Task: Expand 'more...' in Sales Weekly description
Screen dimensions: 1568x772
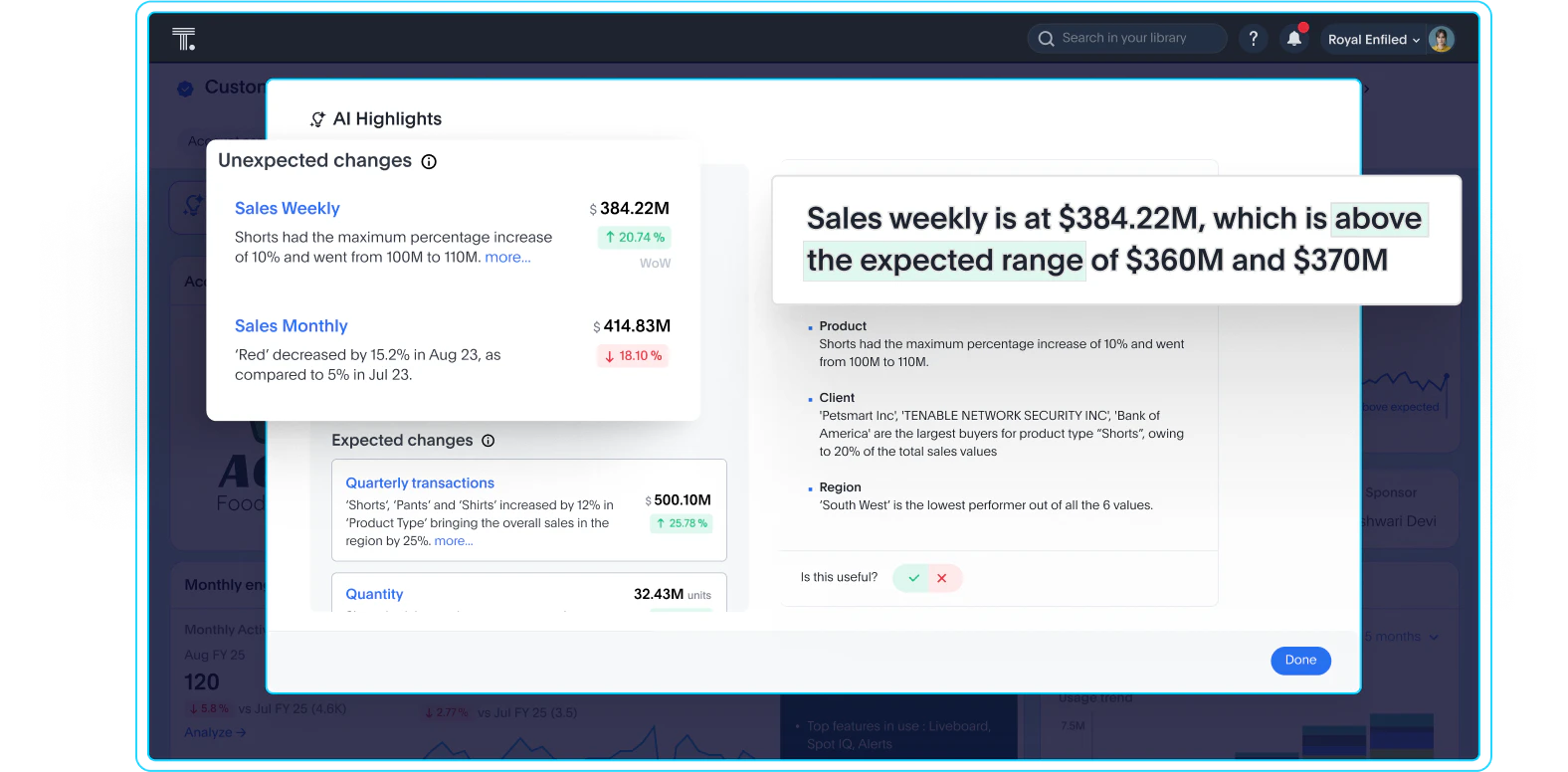Action: click(x=507, y=257)
